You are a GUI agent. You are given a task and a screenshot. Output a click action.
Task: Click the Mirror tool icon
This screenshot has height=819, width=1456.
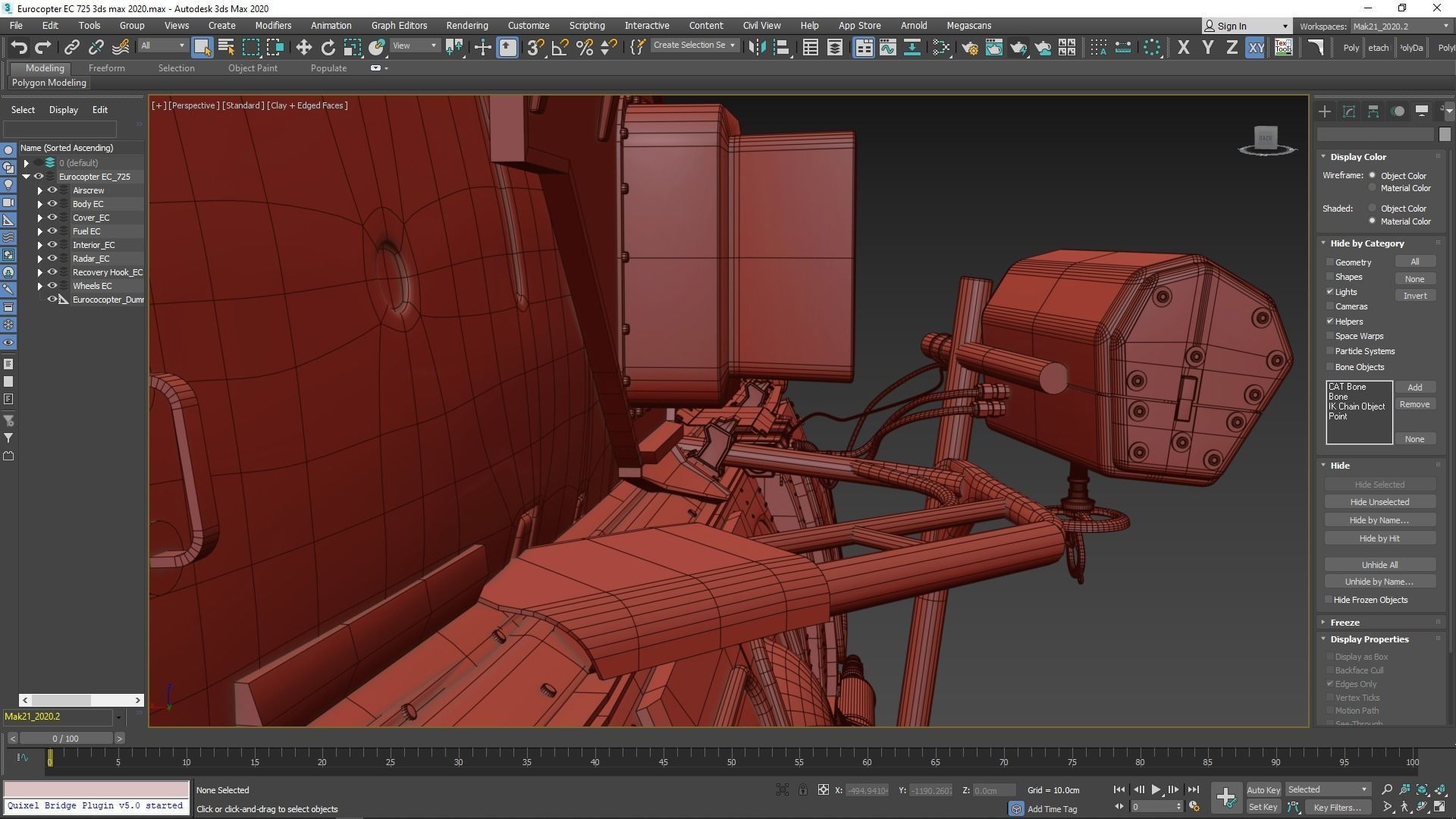point(756,47)
